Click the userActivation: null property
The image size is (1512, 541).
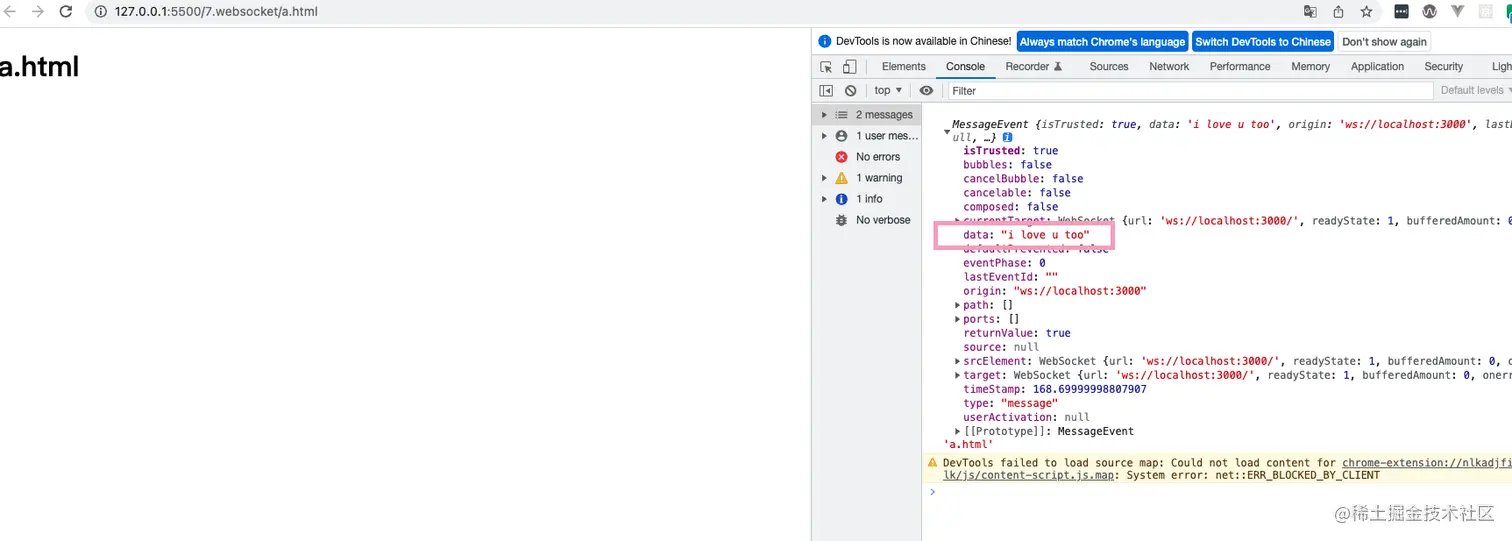pyautogui.click(x=1026, y=417)
